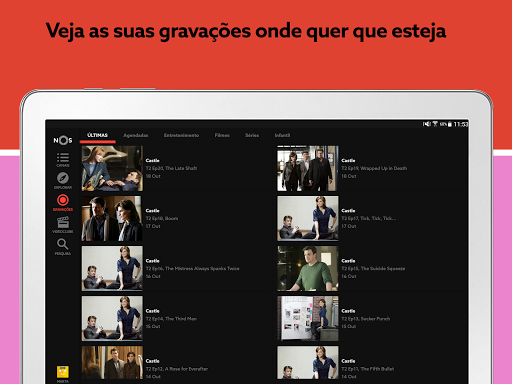The width and height of the screenshot is (512, 384).
Task: Select the red Gravações record icon
Action: [x=63, y=203]
